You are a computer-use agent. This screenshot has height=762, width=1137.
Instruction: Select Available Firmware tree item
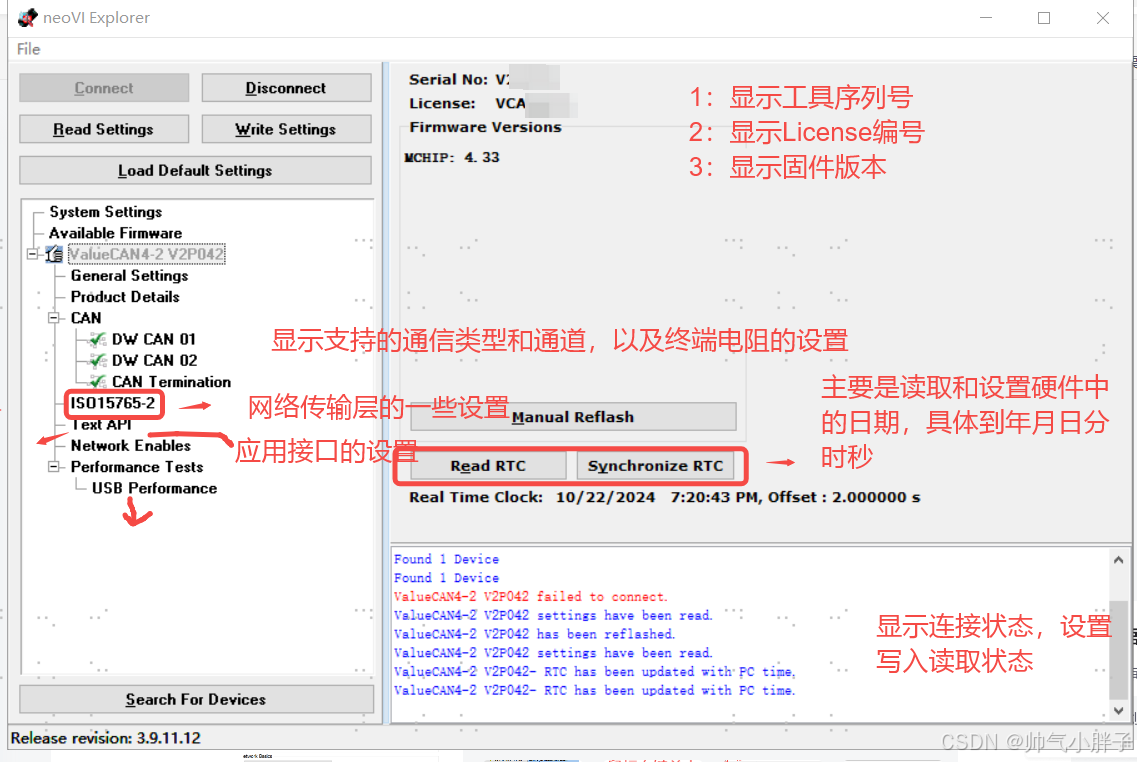click(115, 233)
